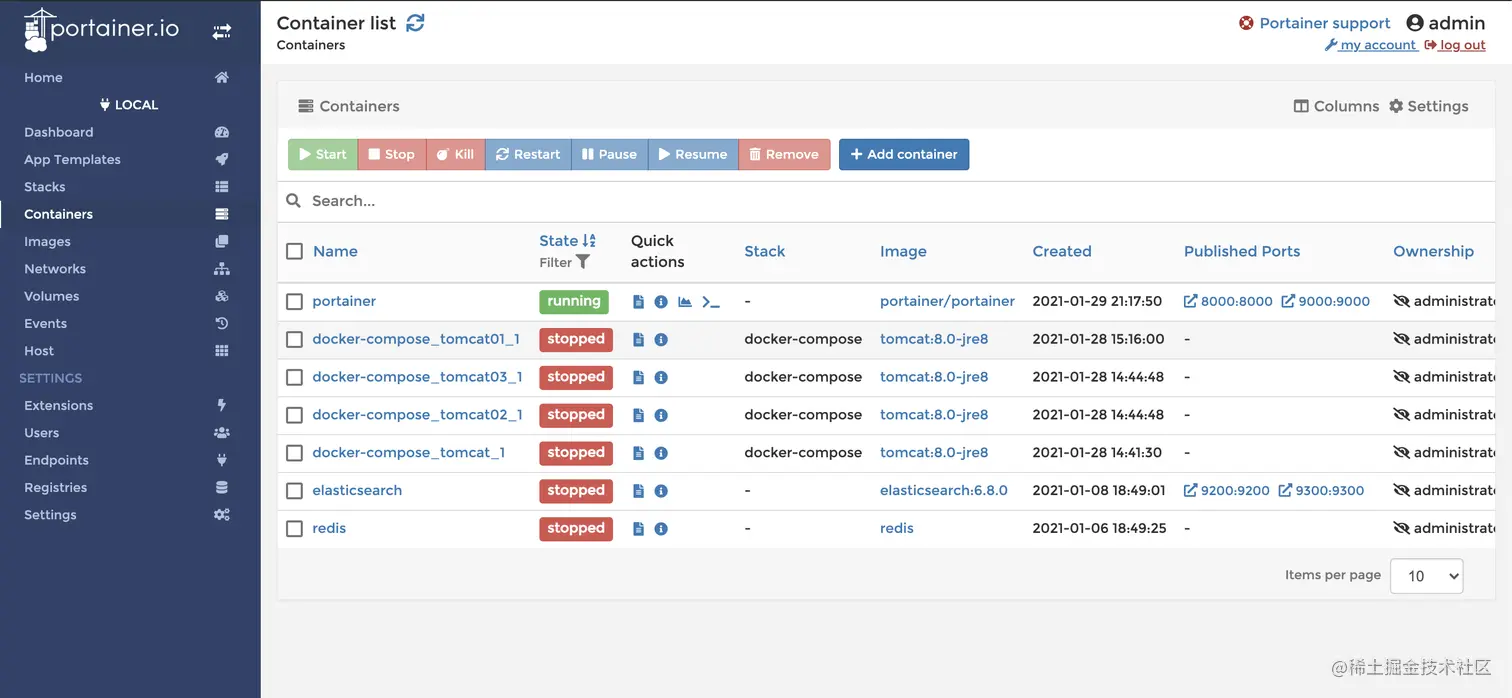1512x698 pixels.
Task: Open the Columns chooser
Action: click(x=1336, y=106)
